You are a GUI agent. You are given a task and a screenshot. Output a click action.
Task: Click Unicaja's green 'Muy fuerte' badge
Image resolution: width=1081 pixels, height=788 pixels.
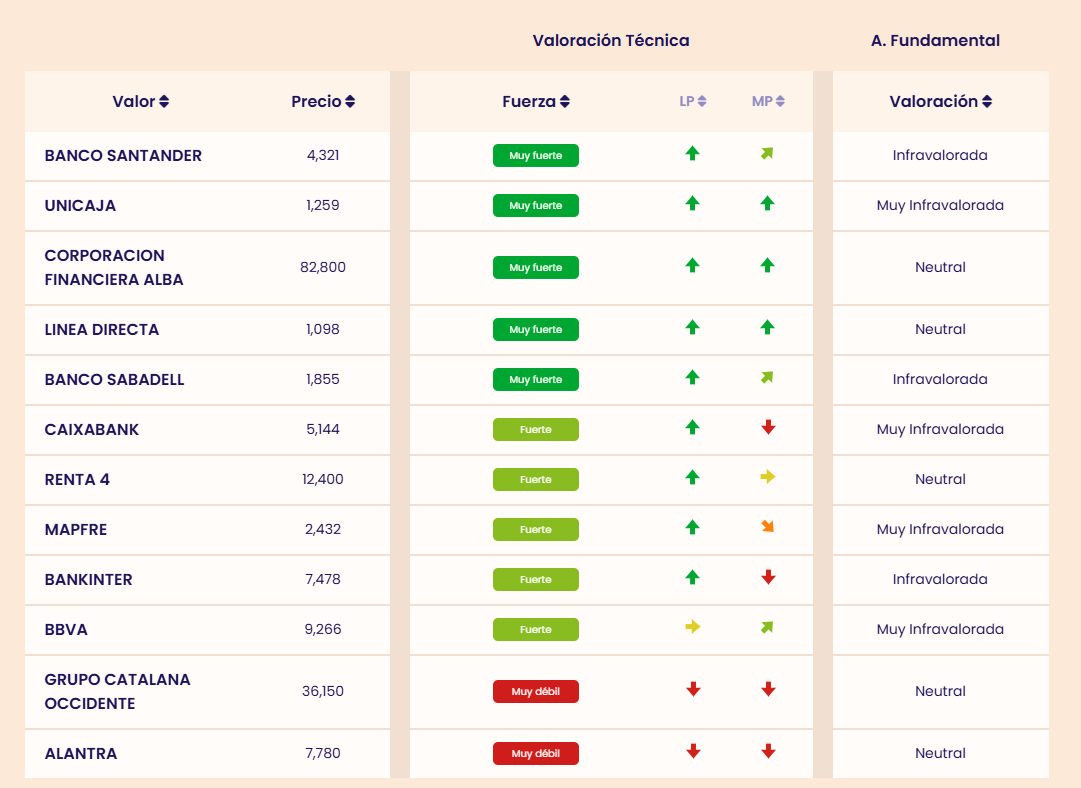tap(536, 206)
